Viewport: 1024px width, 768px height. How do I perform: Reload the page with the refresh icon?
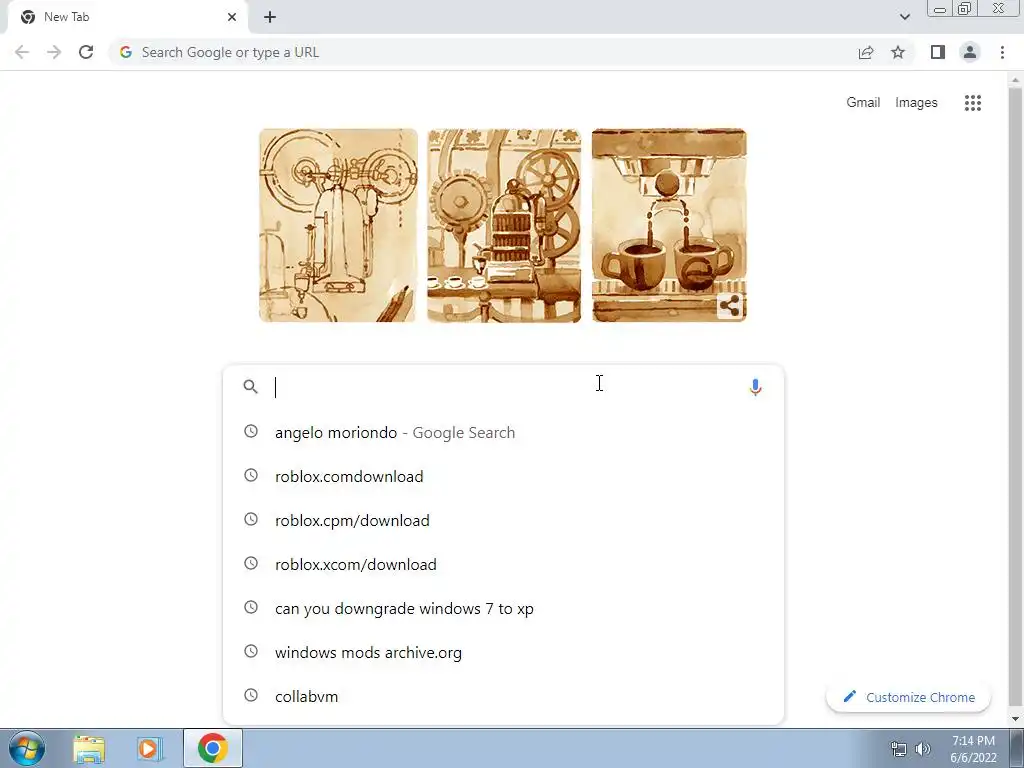[86, 52]
